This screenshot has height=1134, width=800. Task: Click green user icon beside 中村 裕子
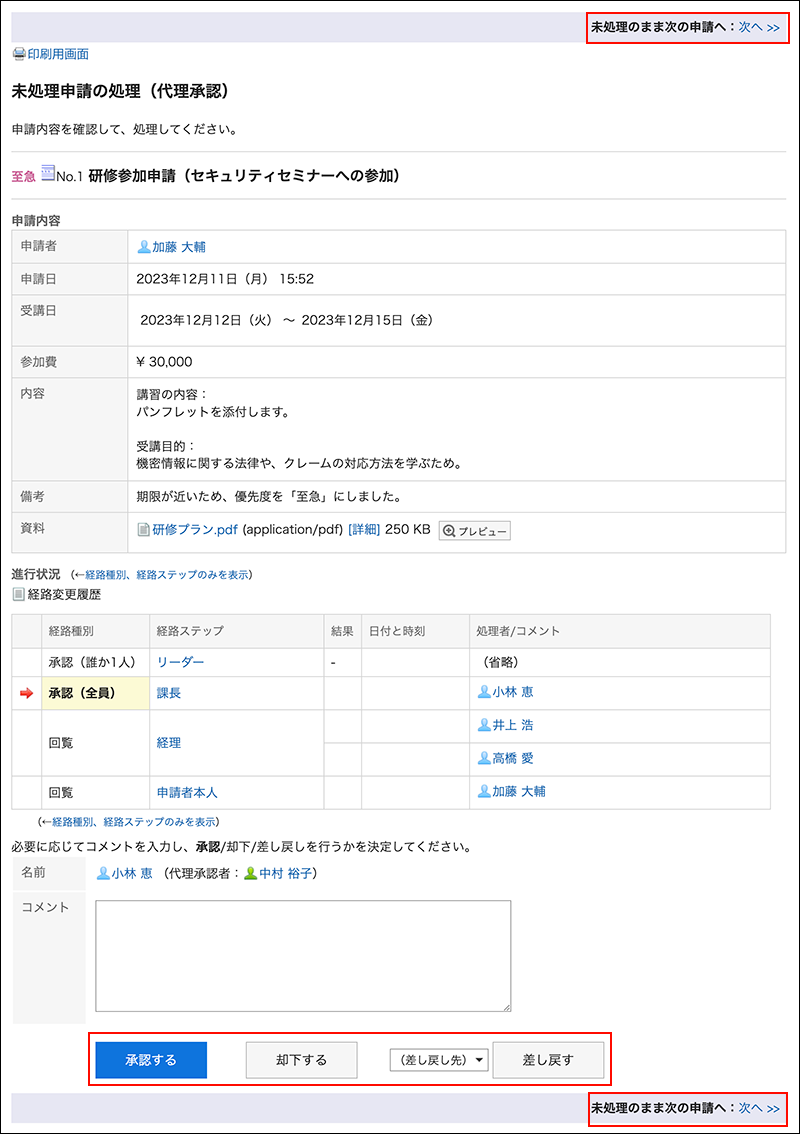(x=250, y=874)
